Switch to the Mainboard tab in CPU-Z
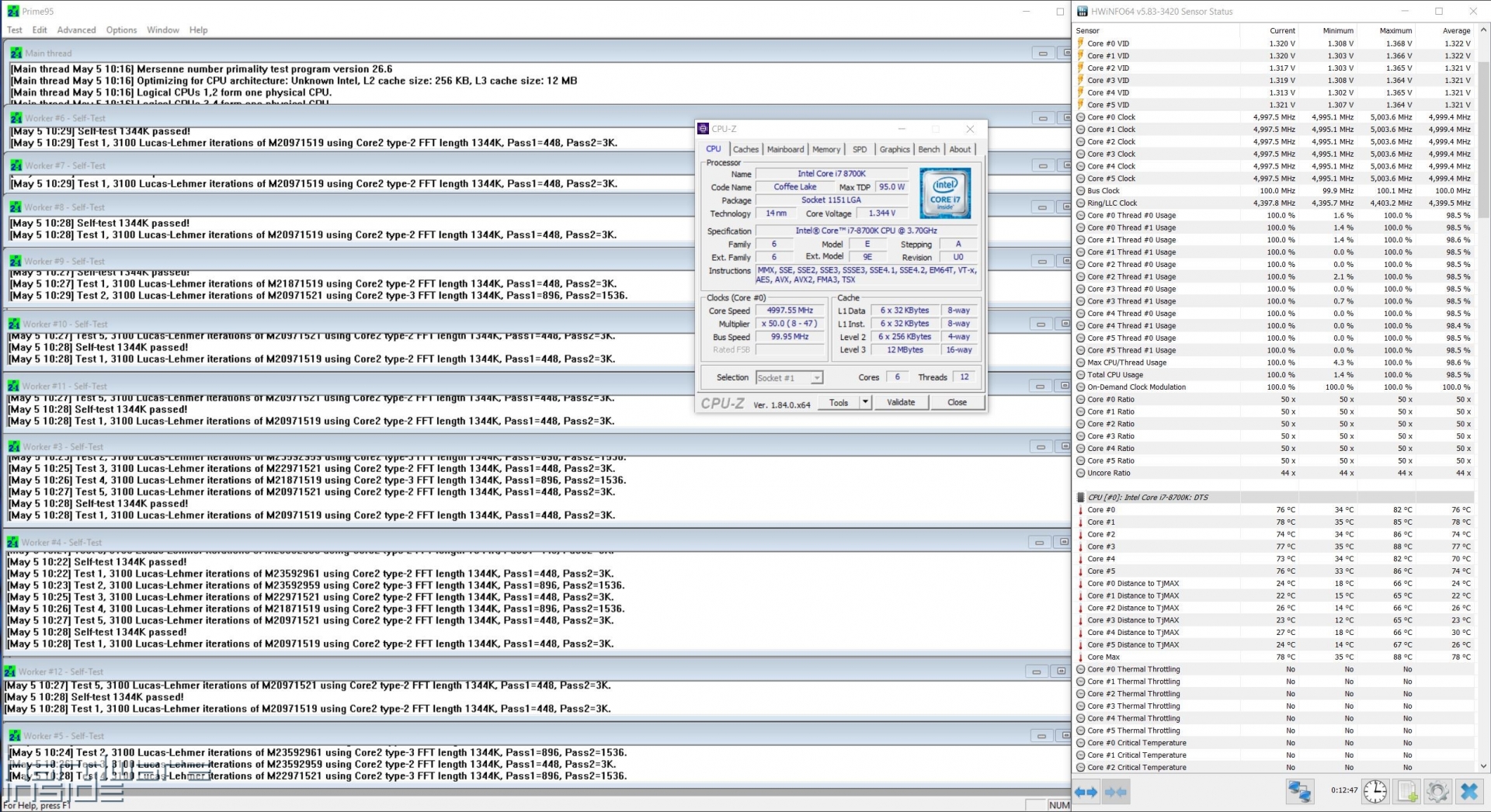This screenshot has height=812, width=1491. pos(785,149)
